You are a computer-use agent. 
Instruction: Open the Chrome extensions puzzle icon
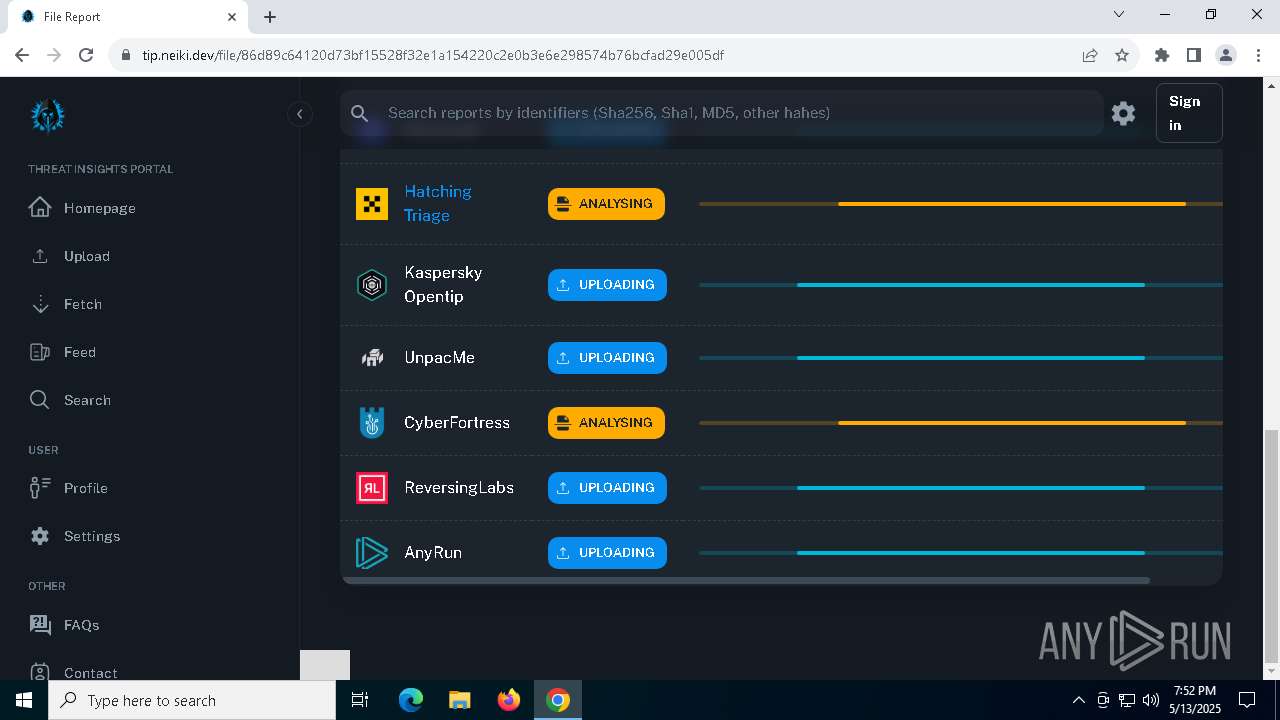(1162, 55)
